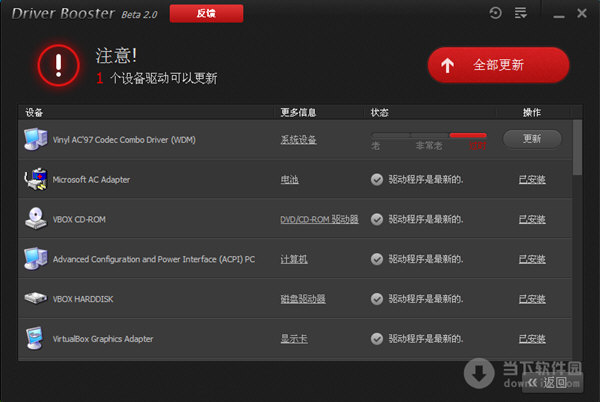Click 已安装 for VirtualBox Graphics Adapter

click(532, 339)
